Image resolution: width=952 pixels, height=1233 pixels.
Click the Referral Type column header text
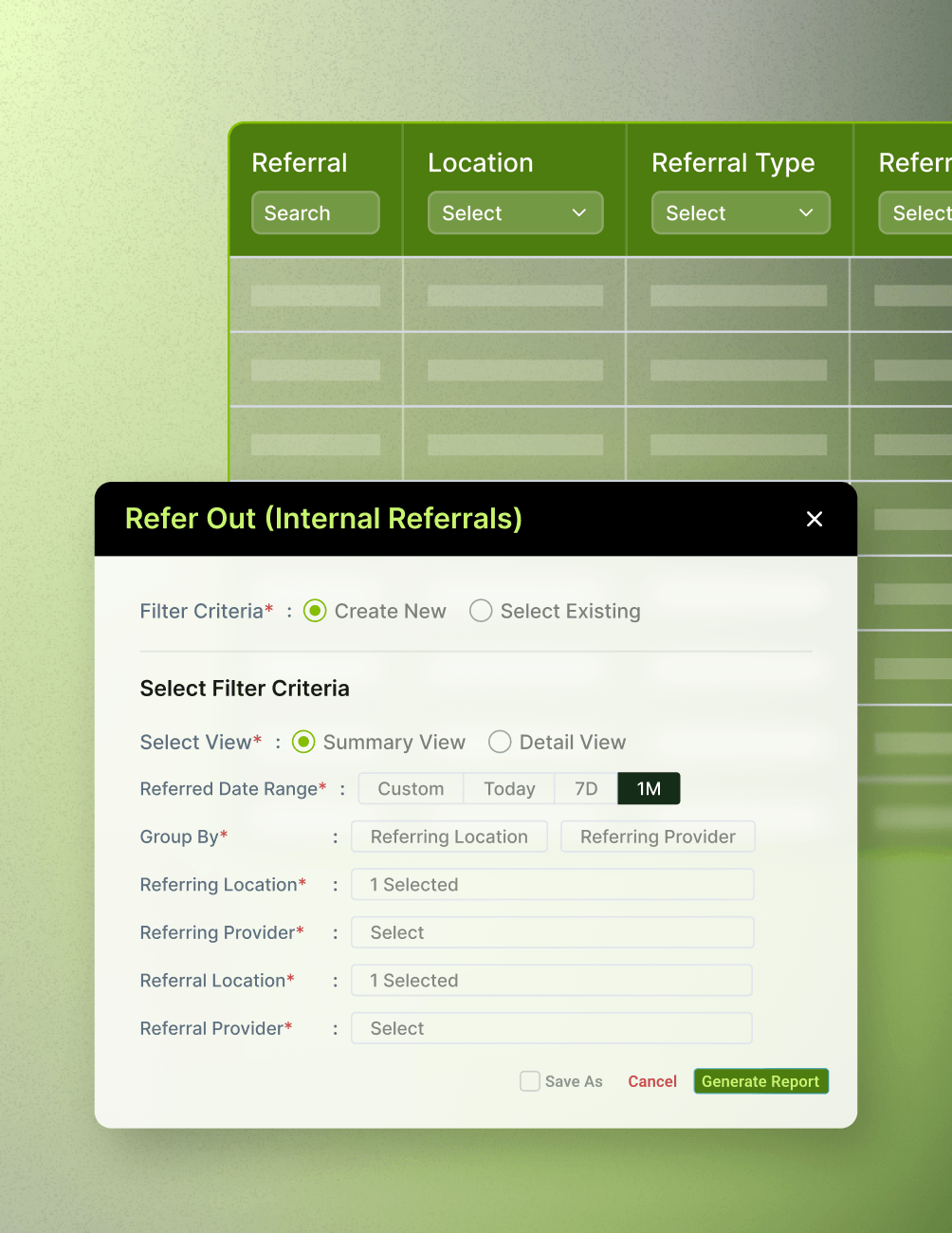tap(733, 163)
